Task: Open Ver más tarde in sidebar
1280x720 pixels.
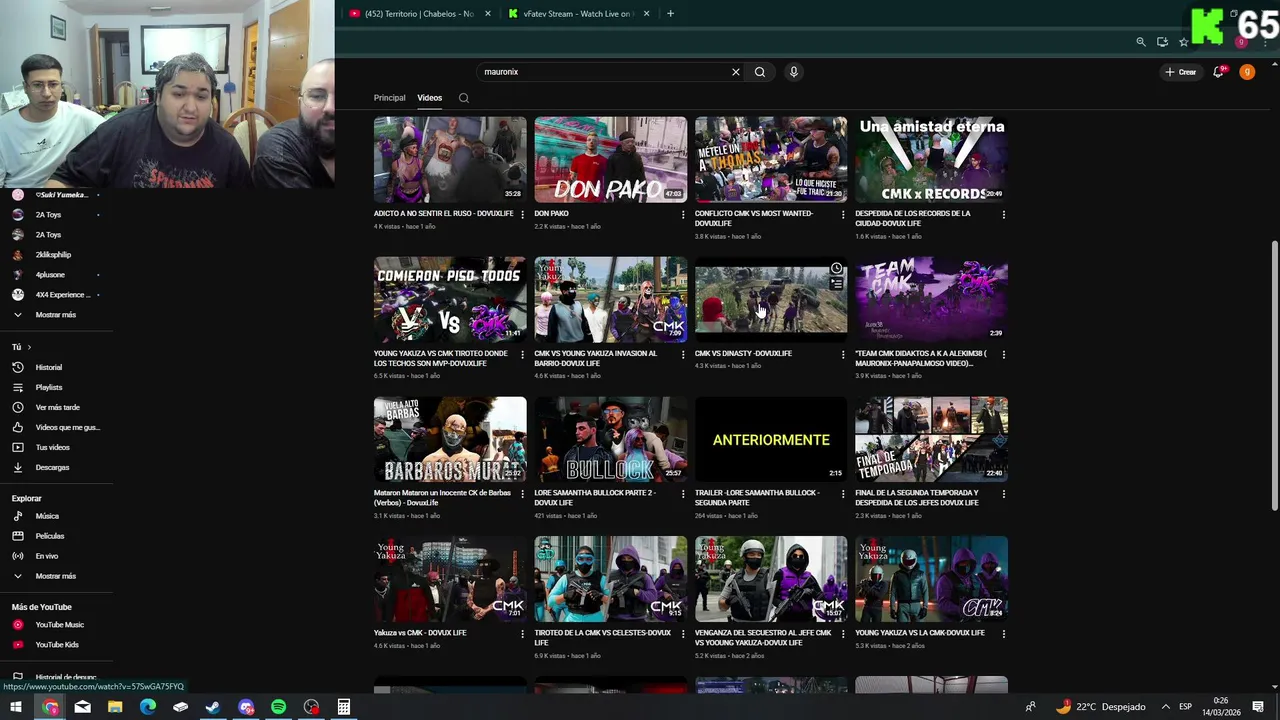Action: point(56,407)
